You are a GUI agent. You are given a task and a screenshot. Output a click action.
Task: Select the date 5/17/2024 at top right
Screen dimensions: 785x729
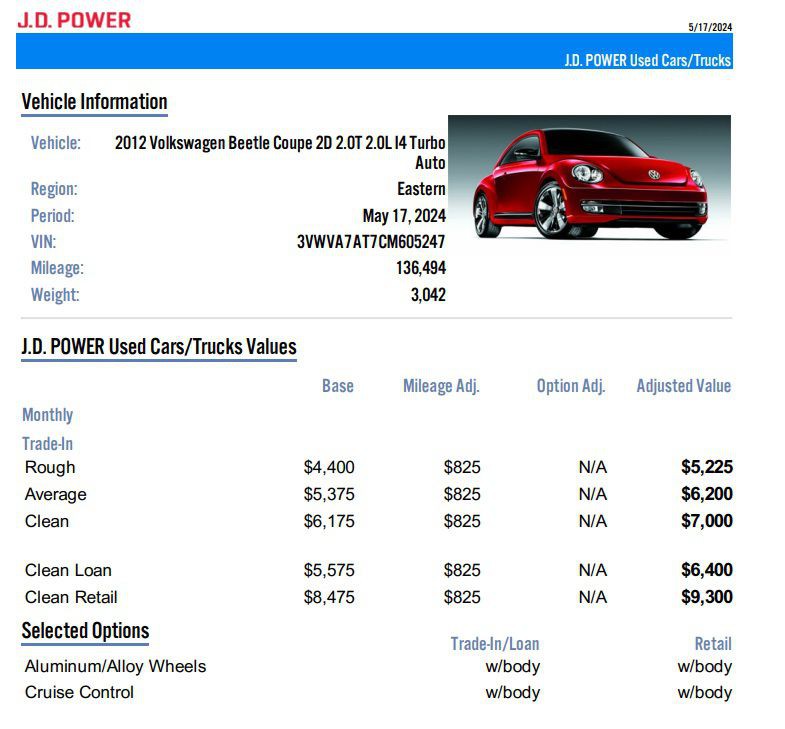point(710,27)
